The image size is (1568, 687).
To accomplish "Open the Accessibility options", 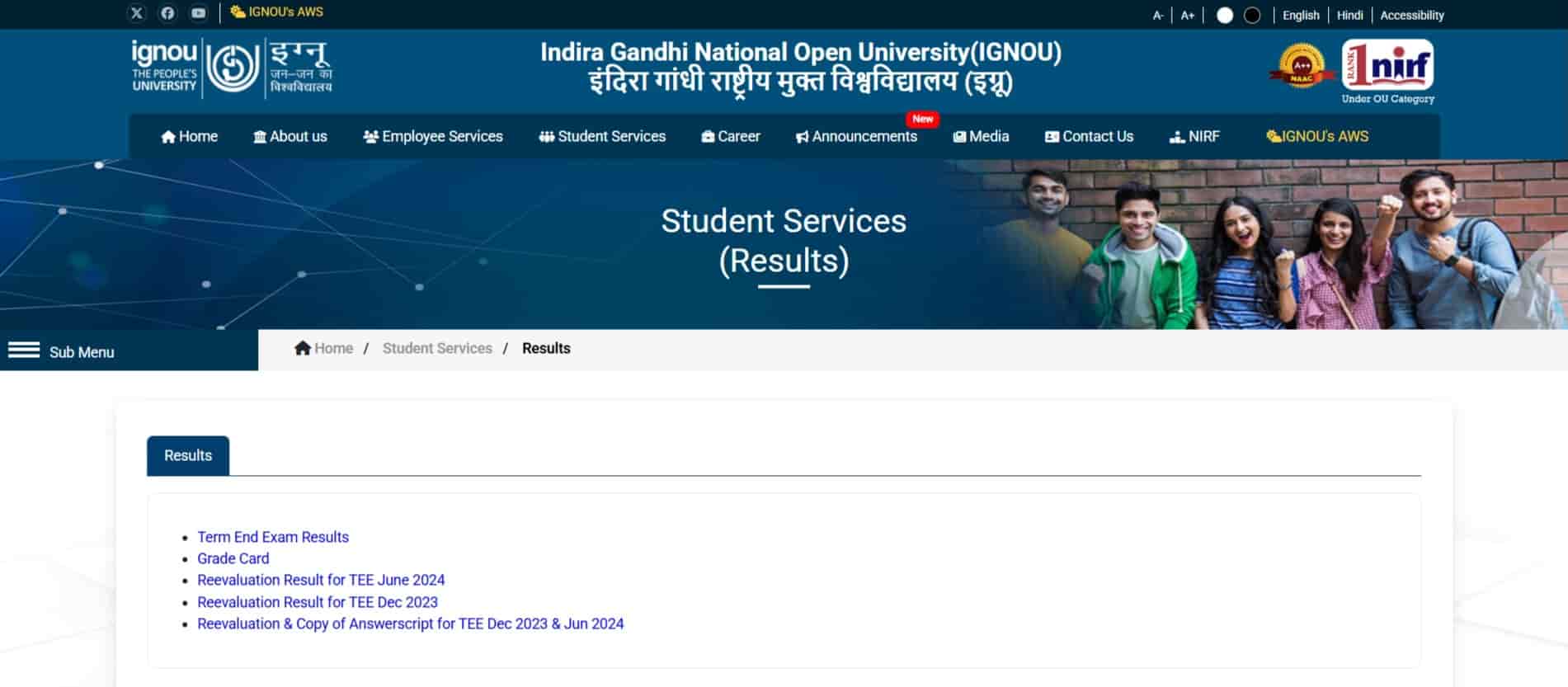I will click(1412, 15).
